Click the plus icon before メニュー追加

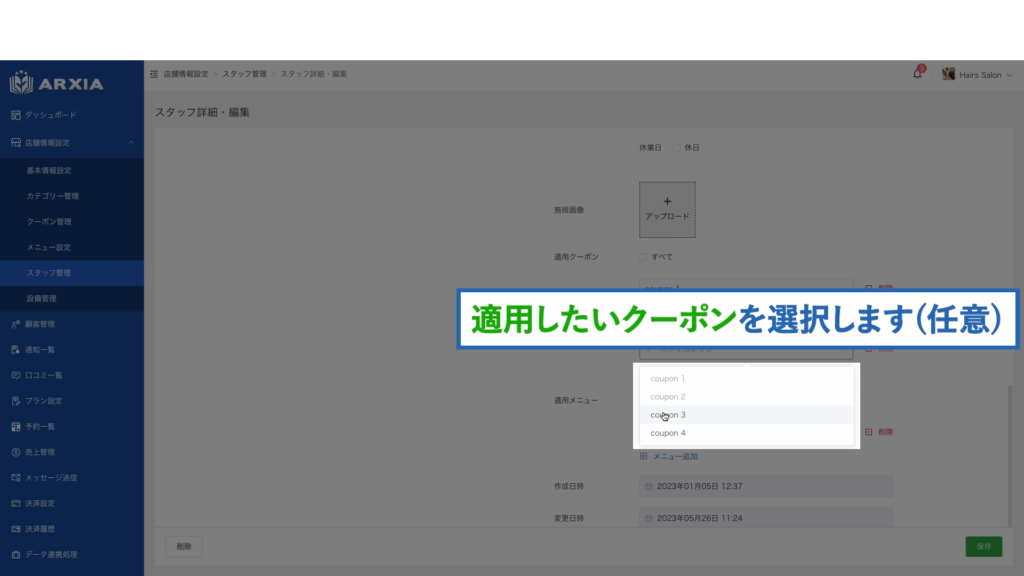coord(643,456)
